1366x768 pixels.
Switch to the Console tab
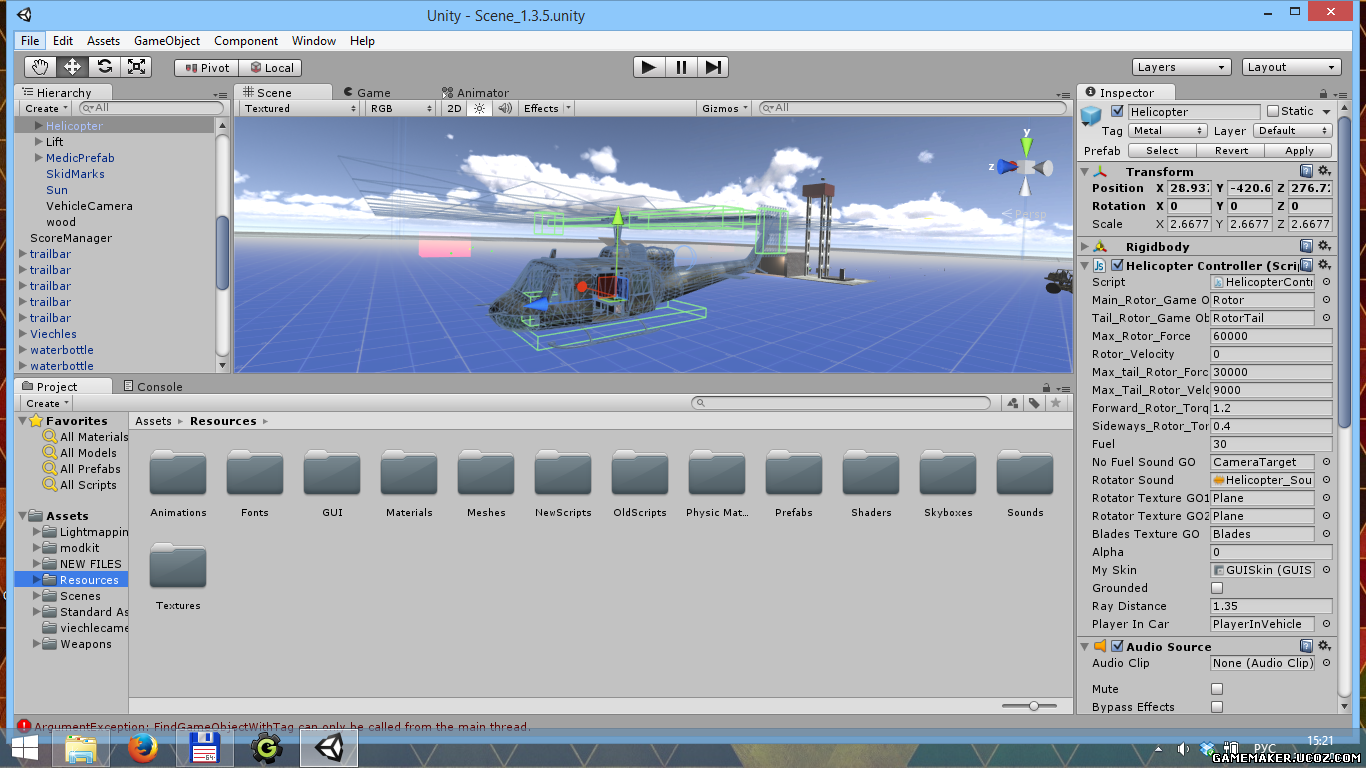153,386
